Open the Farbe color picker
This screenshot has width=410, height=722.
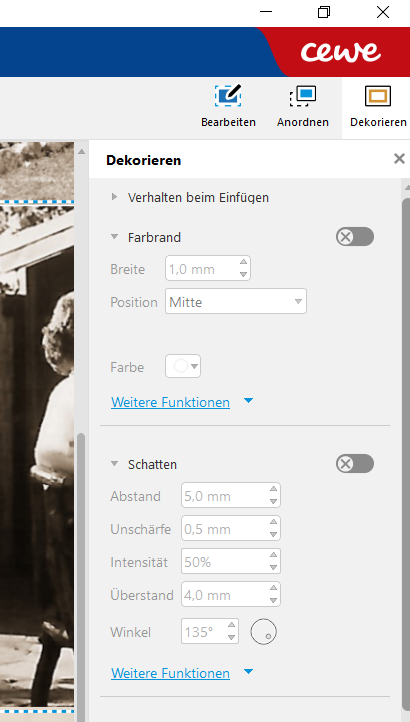(x=183, y=366)
